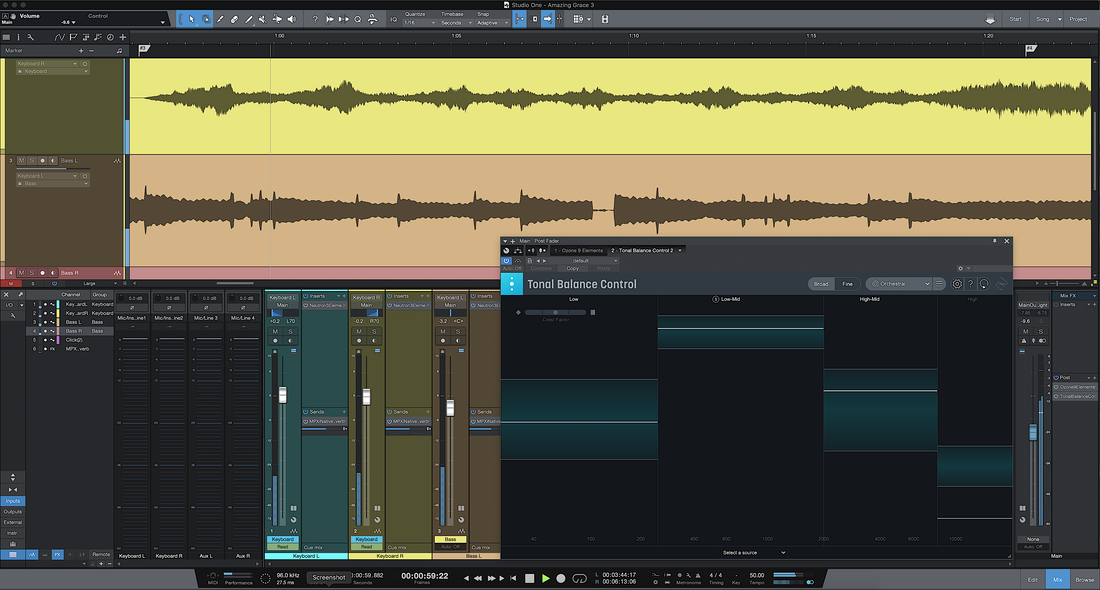Click the Tonal Balance Control help icon
The width and height of the screenshot is (1100, 590).
(970, 283)
